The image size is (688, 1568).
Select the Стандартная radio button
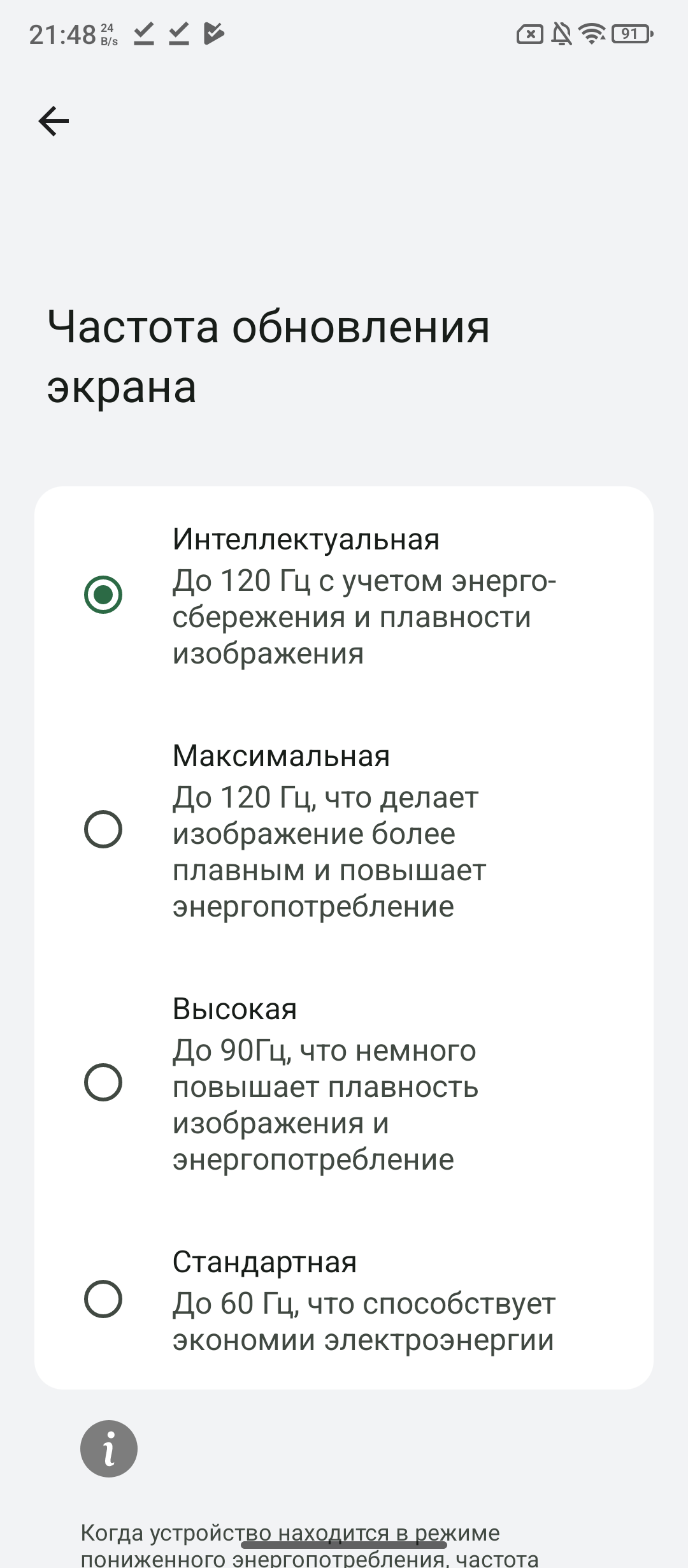point(103,1299)
